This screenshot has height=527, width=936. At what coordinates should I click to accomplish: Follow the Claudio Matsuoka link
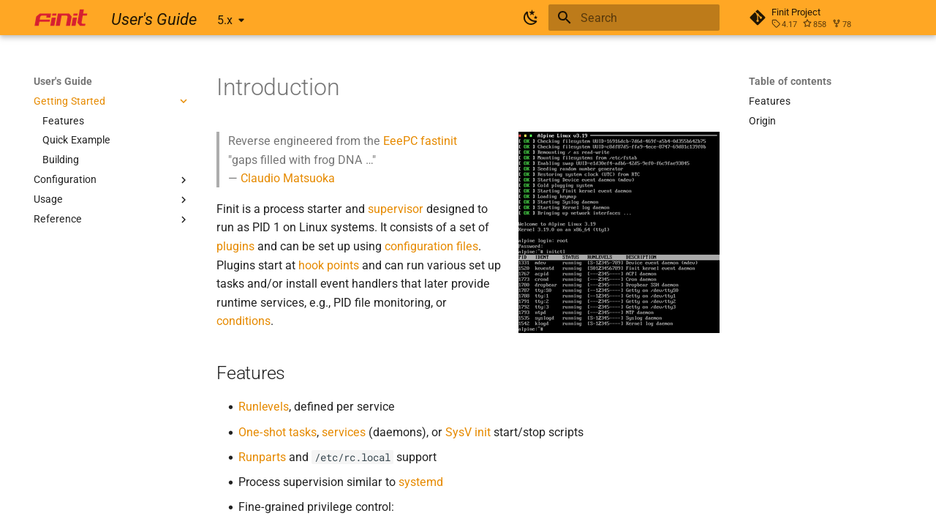(287, 178)
